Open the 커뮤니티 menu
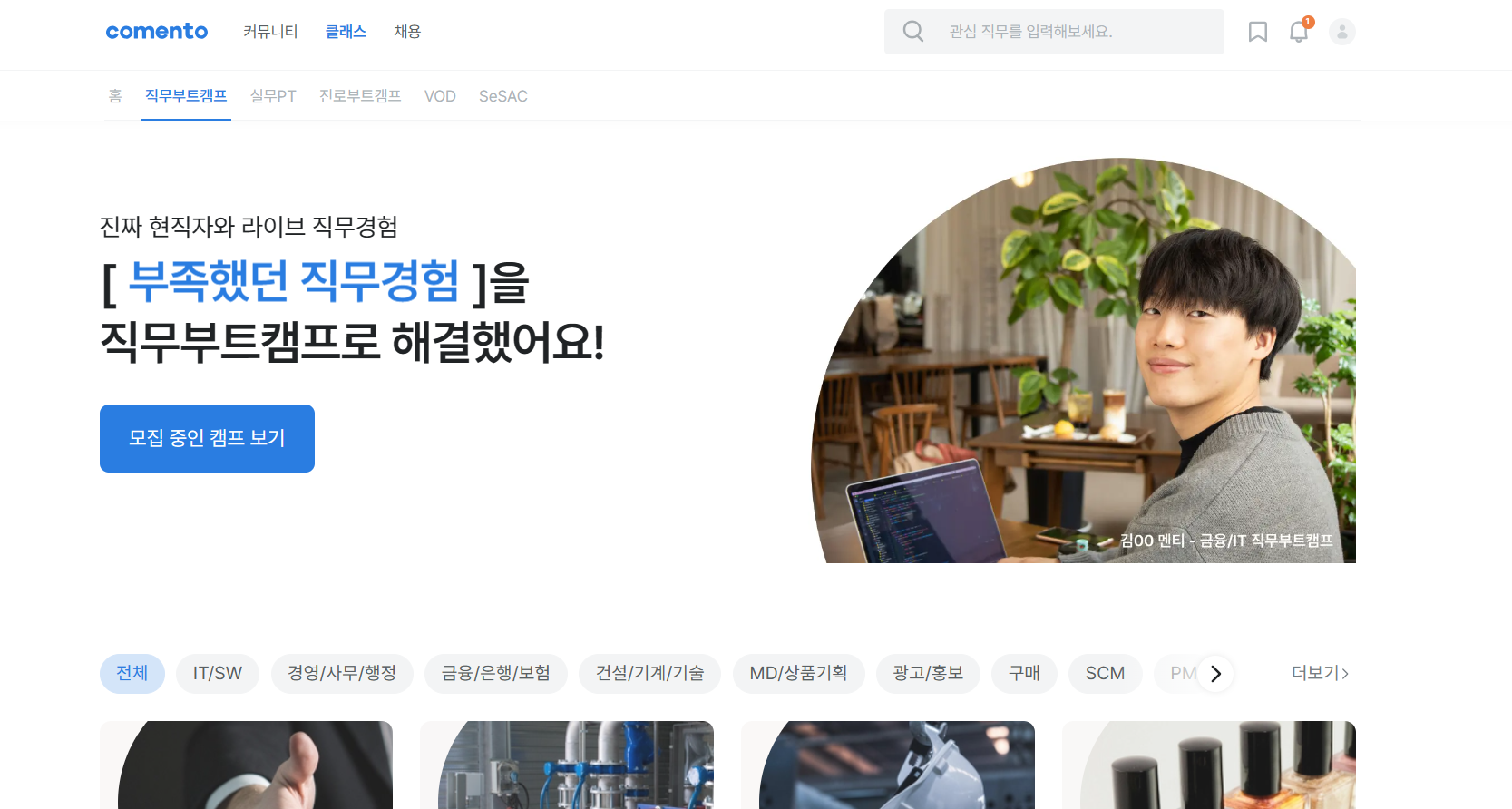 [270, 32]
